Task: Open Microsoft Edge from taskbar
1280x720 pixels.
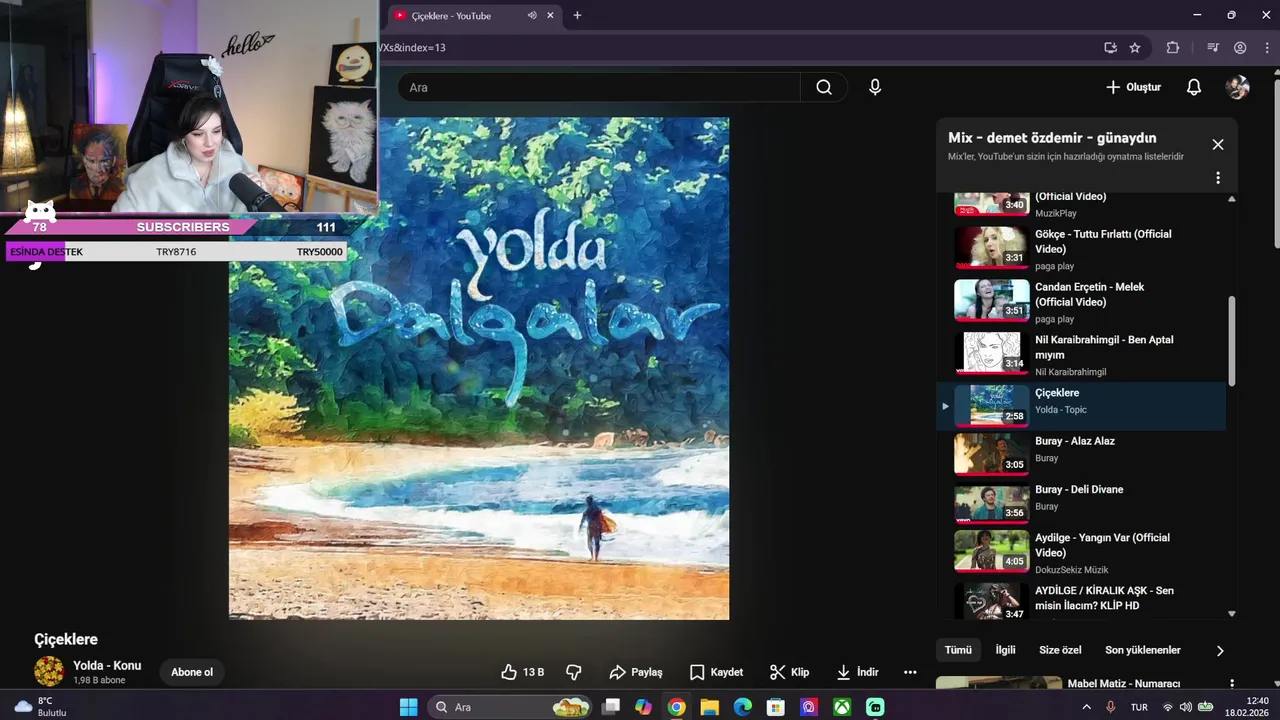Action: pyautogui.click(x=742, y=707)
